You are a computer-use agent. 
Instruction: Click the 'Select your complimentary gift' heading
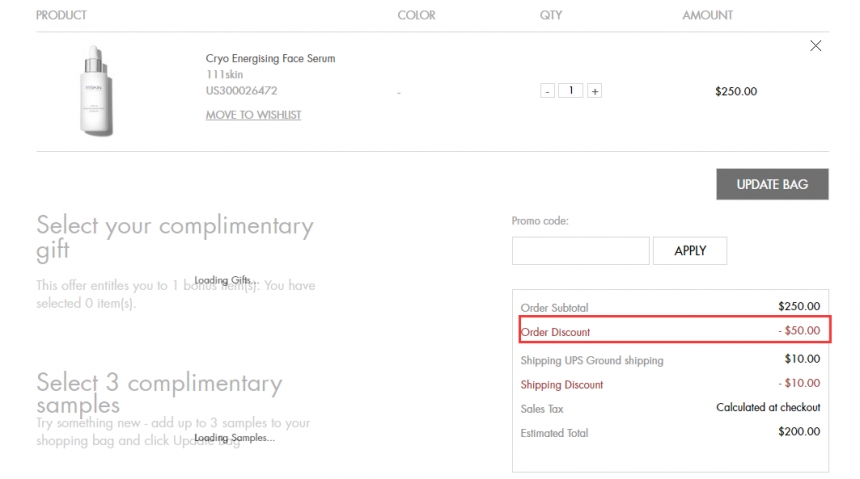(x=174, y=237)
